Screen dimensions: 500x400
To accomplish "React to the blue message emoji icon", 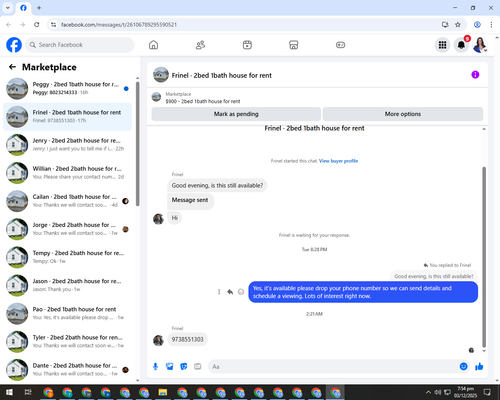I will [x=241, y=292].
